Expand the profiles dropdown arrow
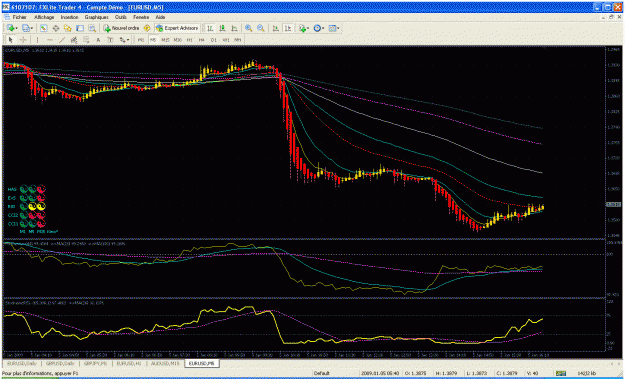 click(32, 28)
